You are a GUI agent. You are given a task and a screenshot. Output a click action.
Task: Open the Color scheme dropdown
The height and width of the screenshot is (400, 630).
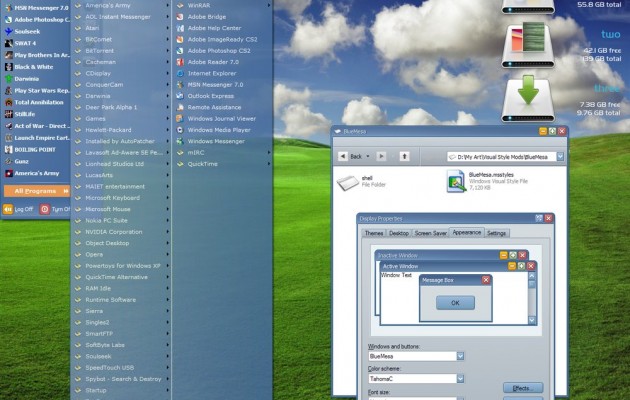point(460,379)
